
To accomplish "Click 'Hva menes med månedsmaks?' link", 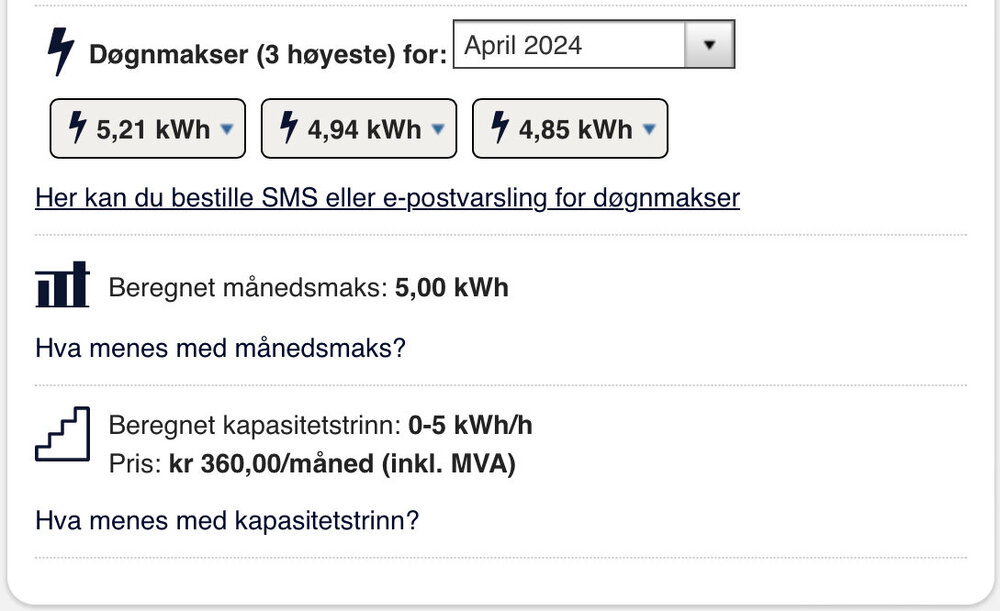I will pos(220,349).
